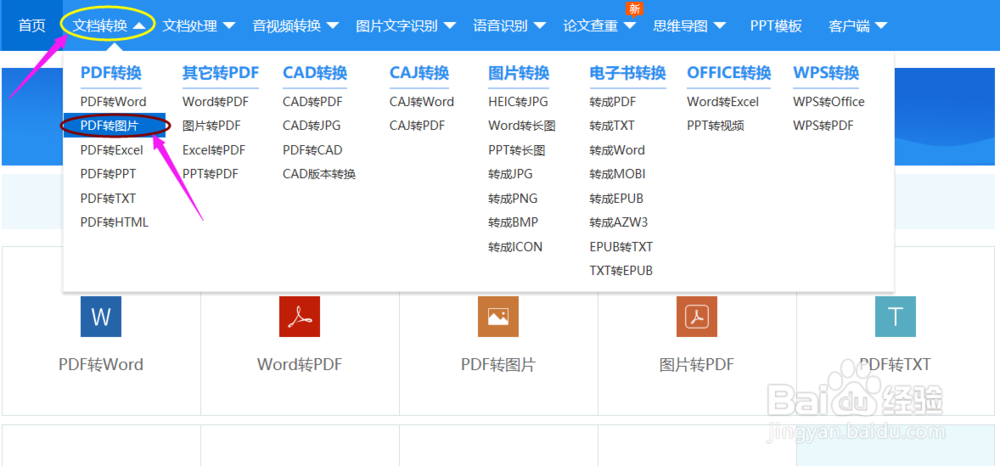This screenshot has height=466, width=1000.
Task: Expand the 客户端 dropdown
Action: coord(858,25)
